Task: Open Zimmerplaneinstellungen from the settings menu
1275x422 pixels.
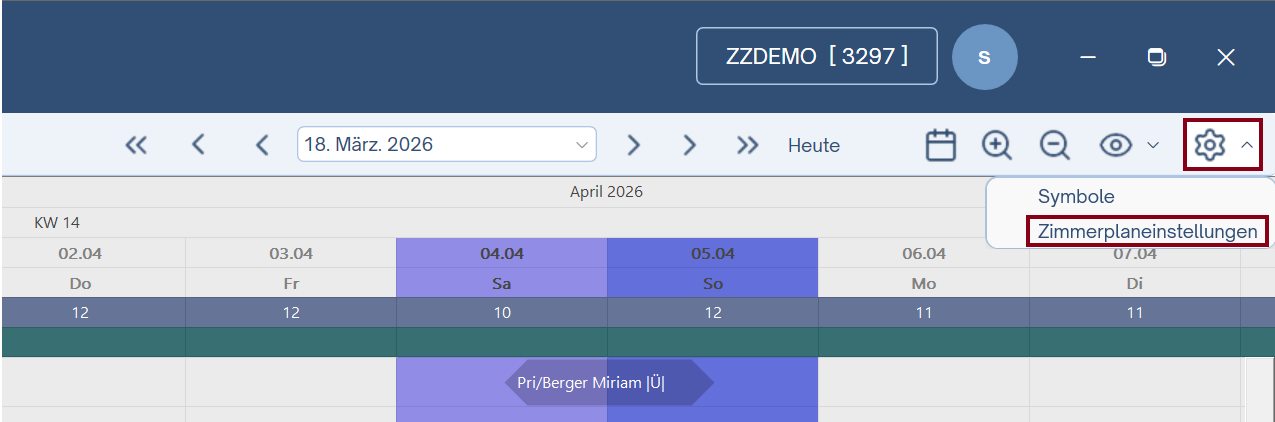Action: pyautogui.click(x=1147, y=231)
